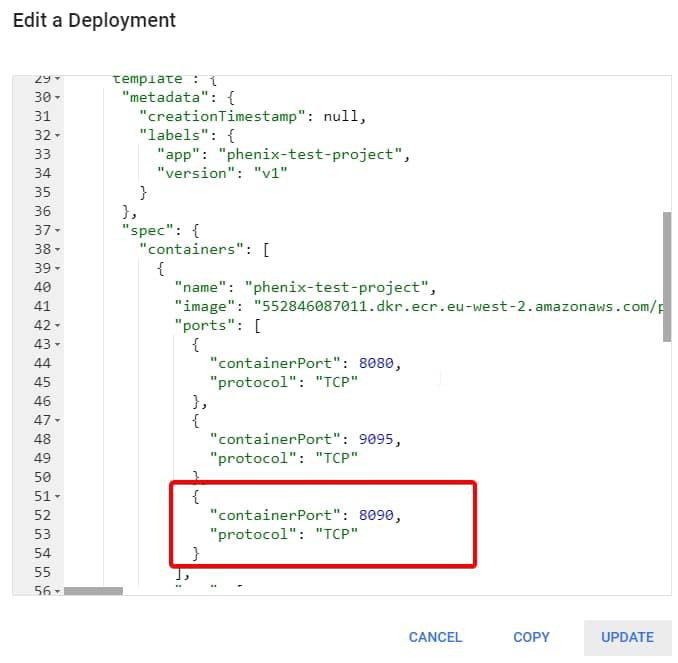Viewport: 678px width, 663px height.
Task: Click the vertical scrollbar thumb
Action: [667, 277]
